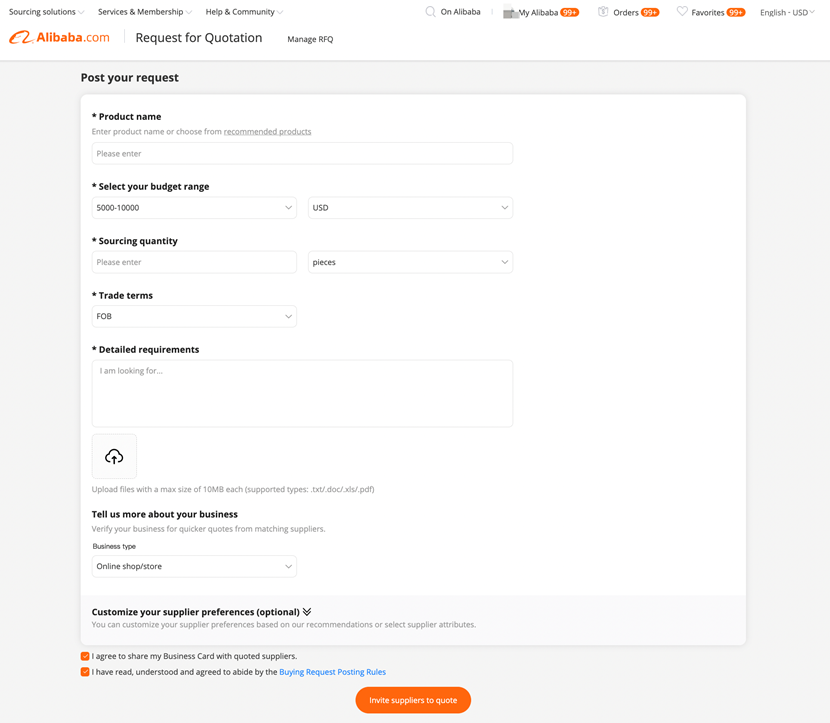Open the Services & Membership menu
830x723 pixels.
[144, 12]
